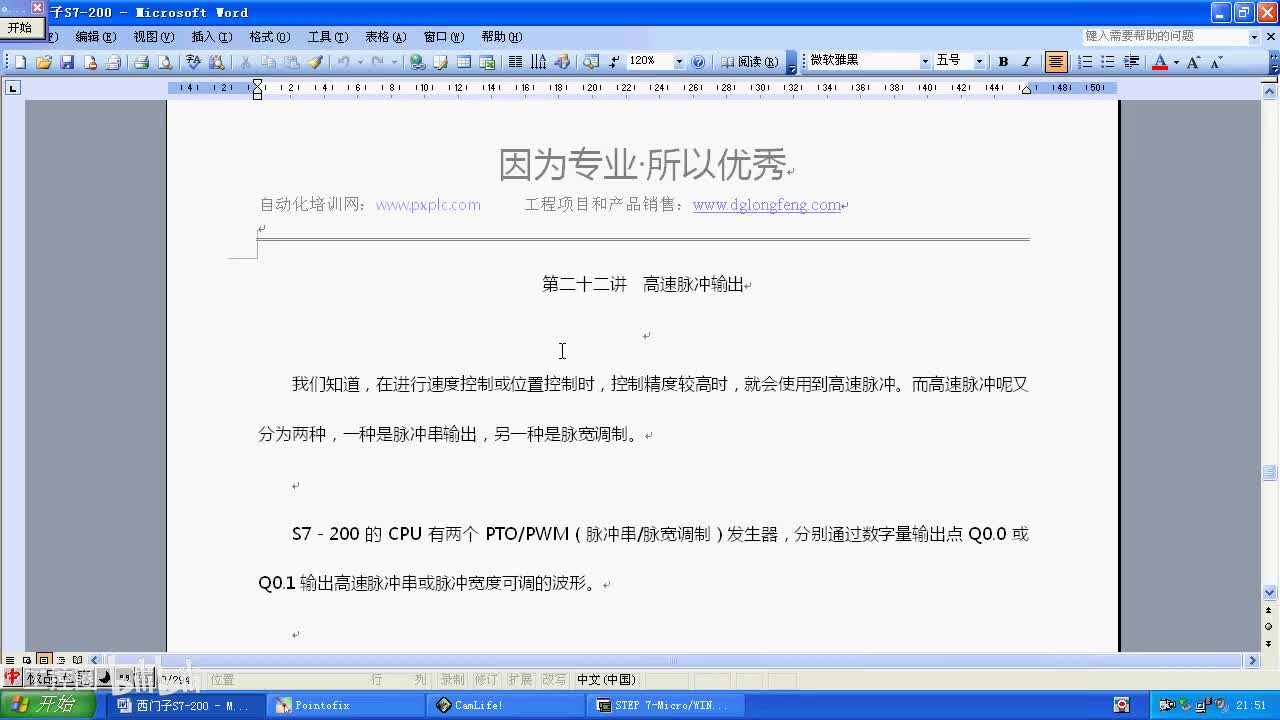The height and width of the screenshot is (720, 1280).
Task: Switch to CamLife! in the taskbar
Action: tap(507, 705)
